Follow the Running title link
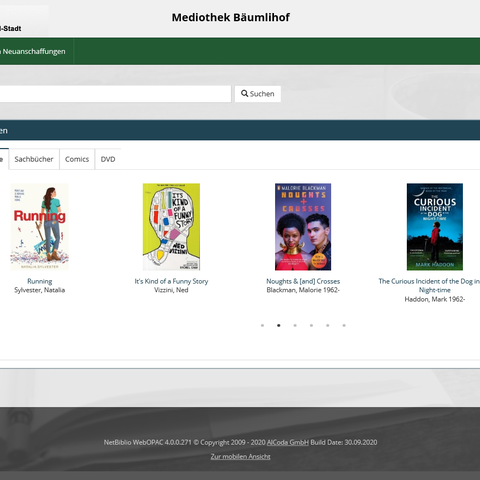 (x=40, y=281)
